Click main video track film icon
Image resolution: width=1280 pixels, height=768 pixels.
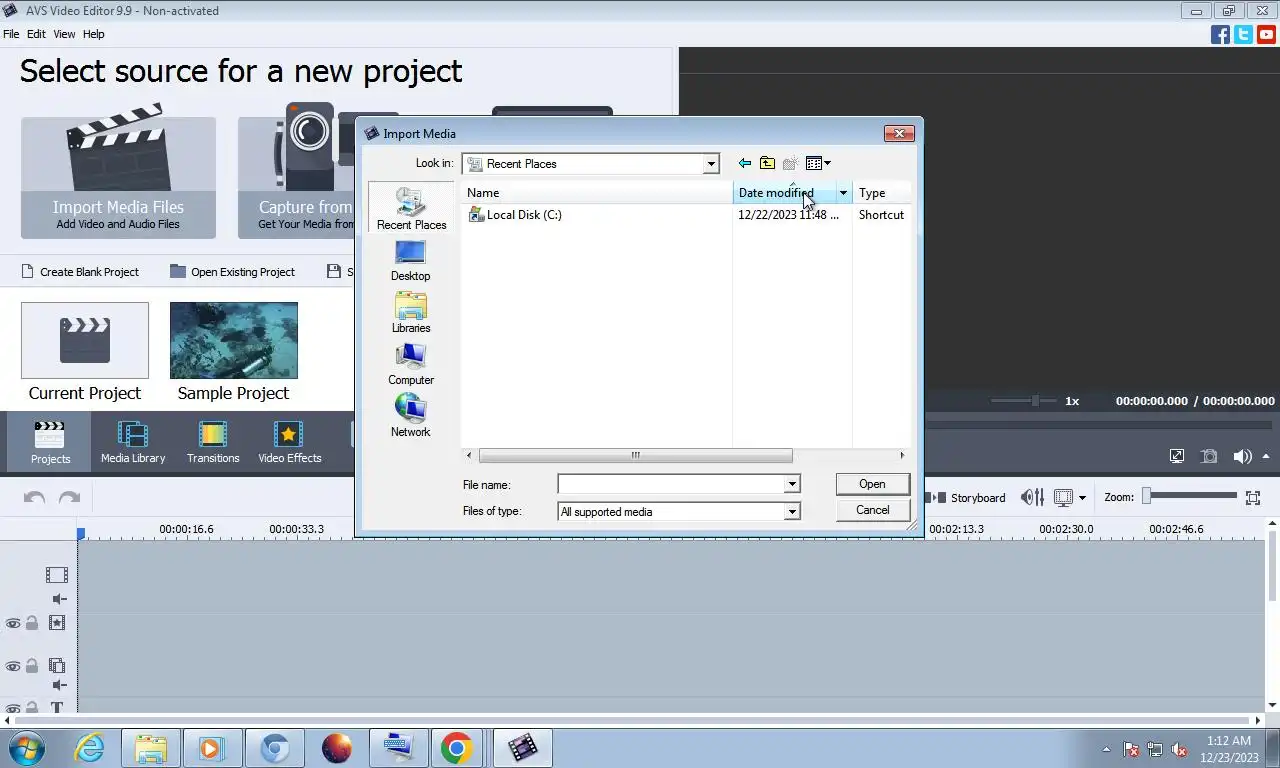click(57, 575)
